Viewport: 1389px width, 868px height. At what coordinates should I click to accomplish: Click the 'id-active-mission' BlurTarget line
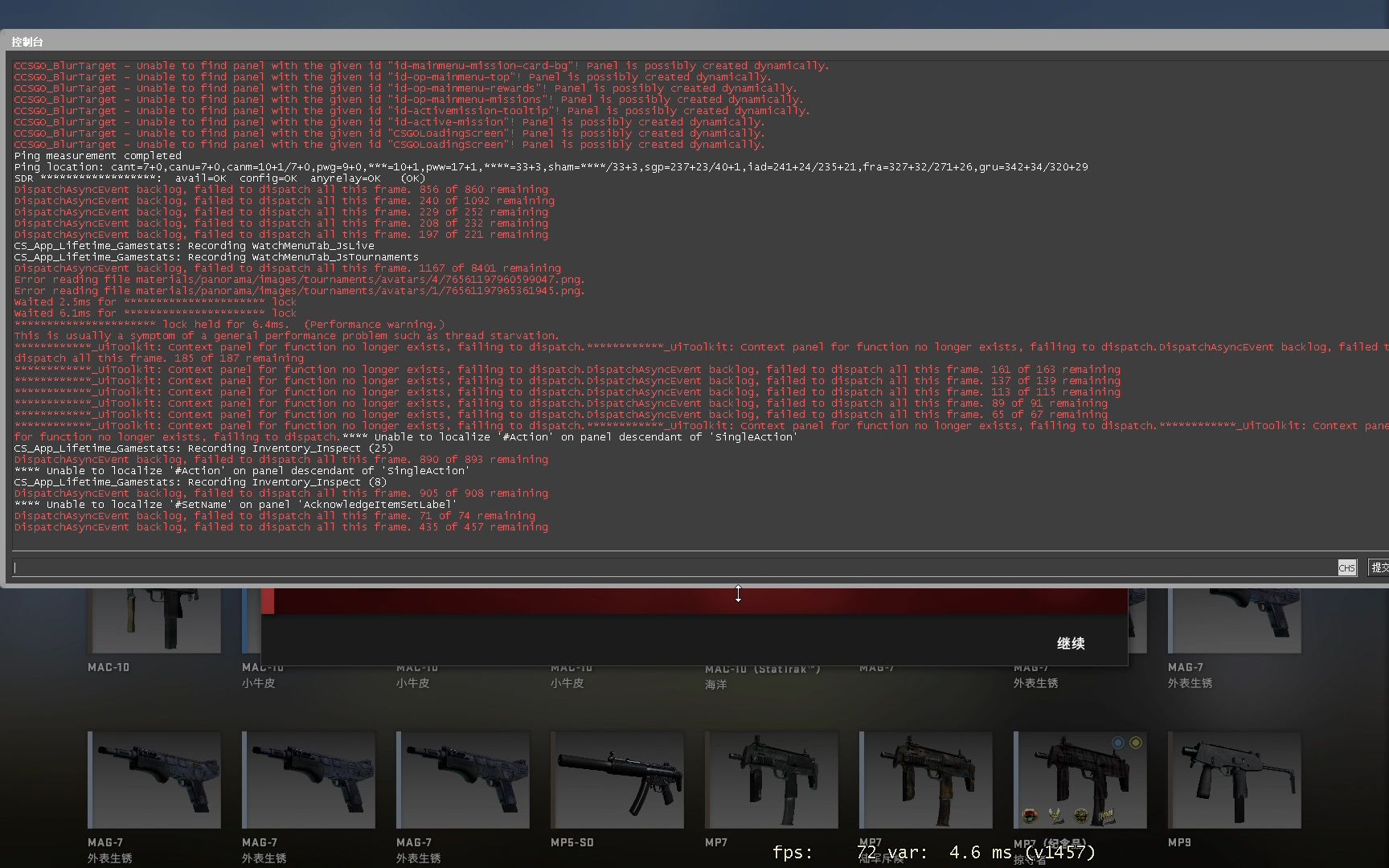pos(389,122)
